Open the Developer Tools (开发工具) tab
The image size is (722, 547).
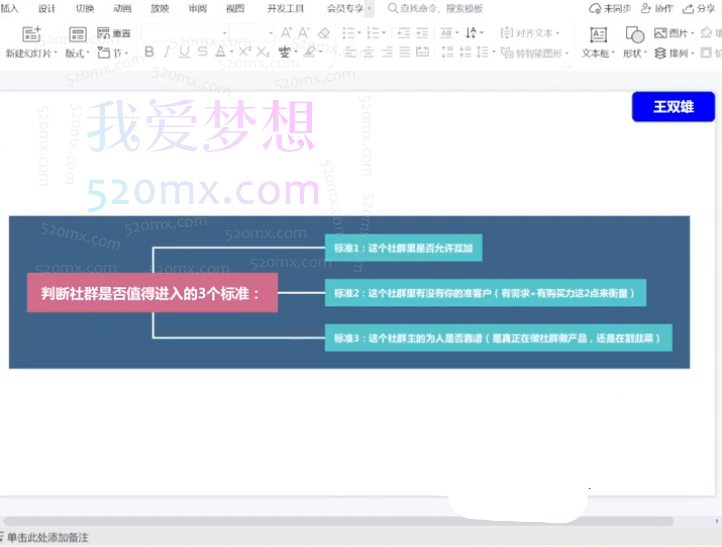(285, 8)
